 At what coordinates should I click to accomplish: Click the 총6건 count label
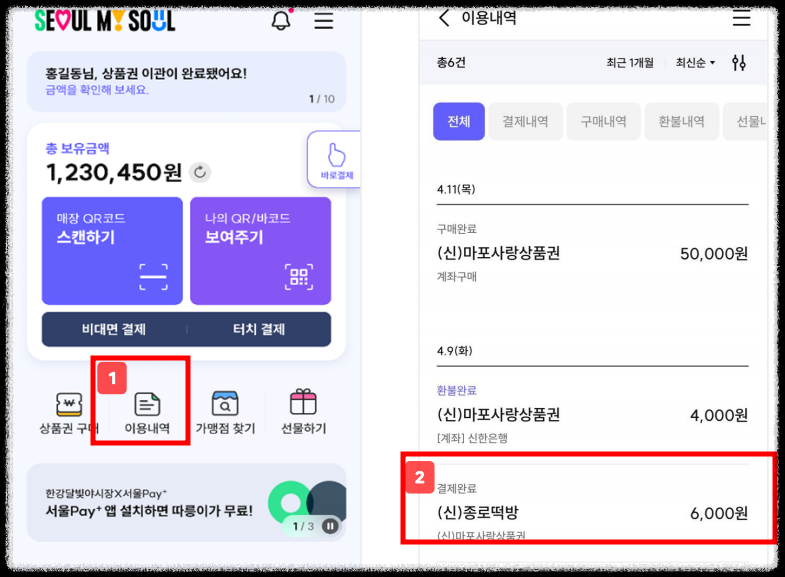click(451, 63)
